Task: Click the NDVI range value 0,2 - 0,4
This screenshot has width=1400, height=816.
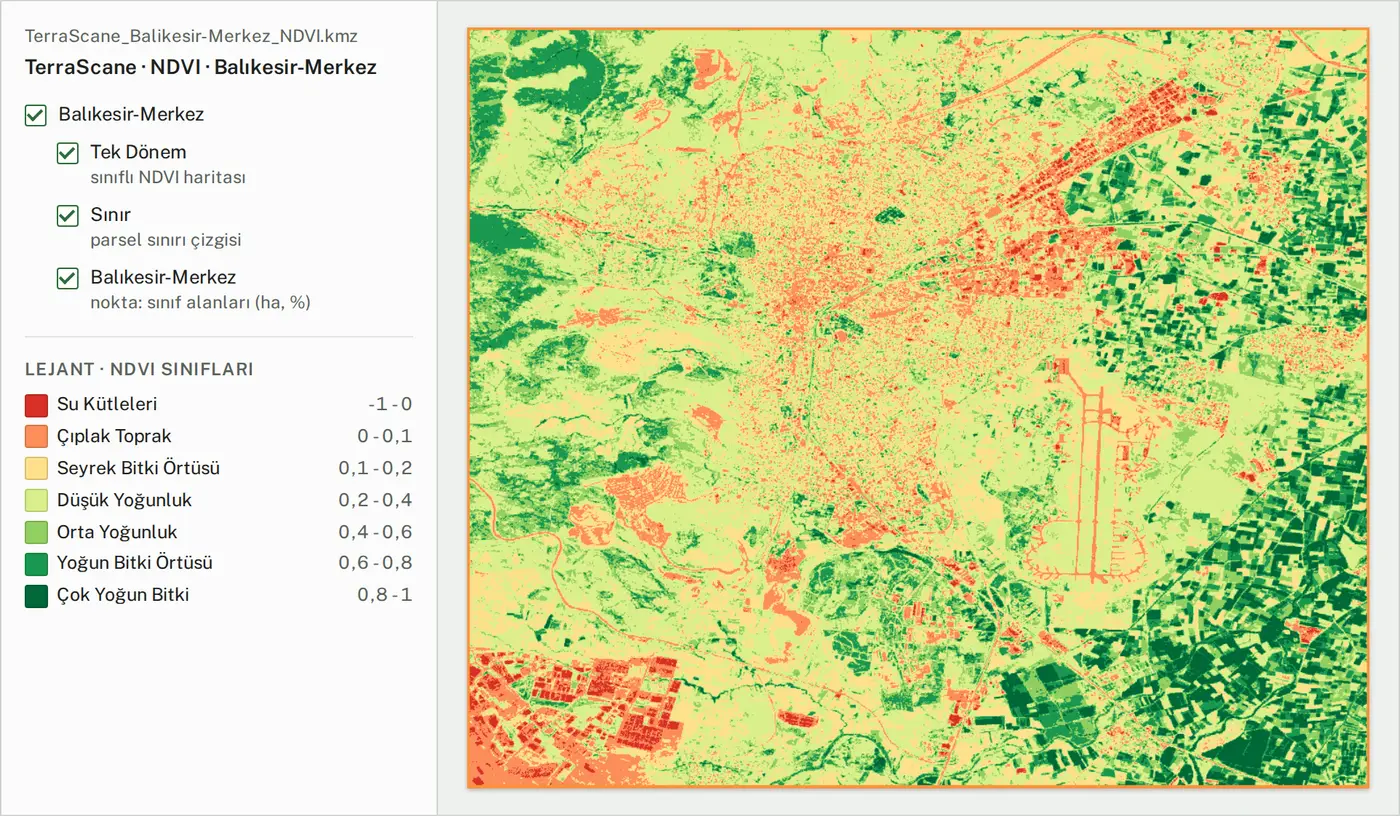Action: [375, 500]
